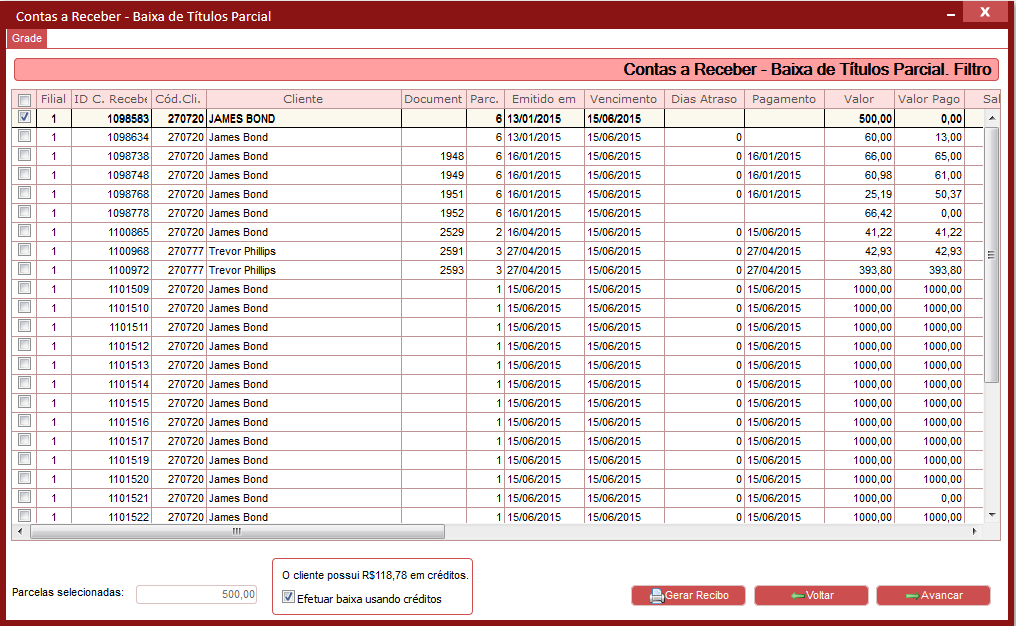Click the horizontal scrollbar left arrow

click(x=20, y=531)
